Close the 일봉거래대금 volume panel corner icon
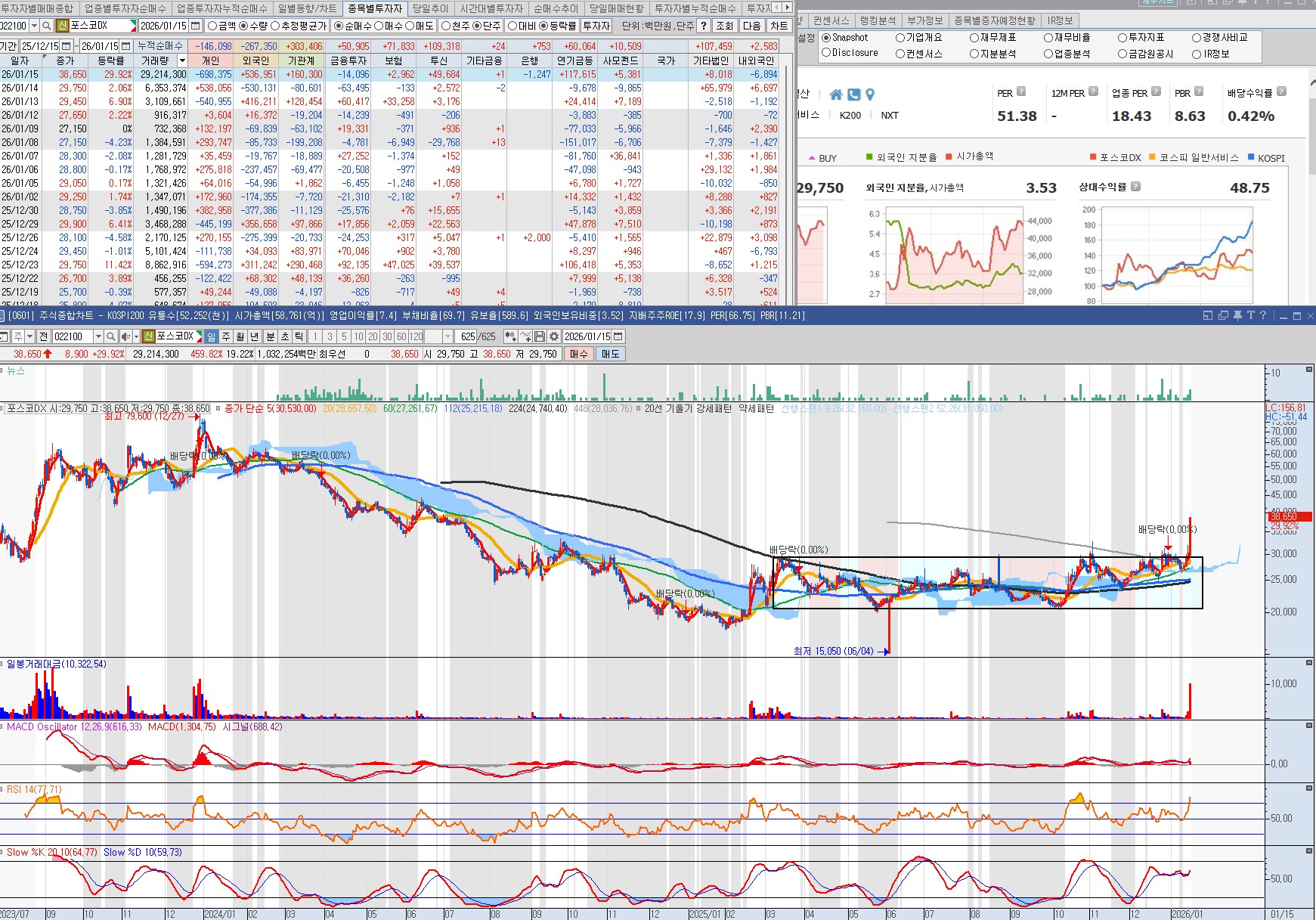Screen dimensions: 1316x920 click(x=1309, y=663)
